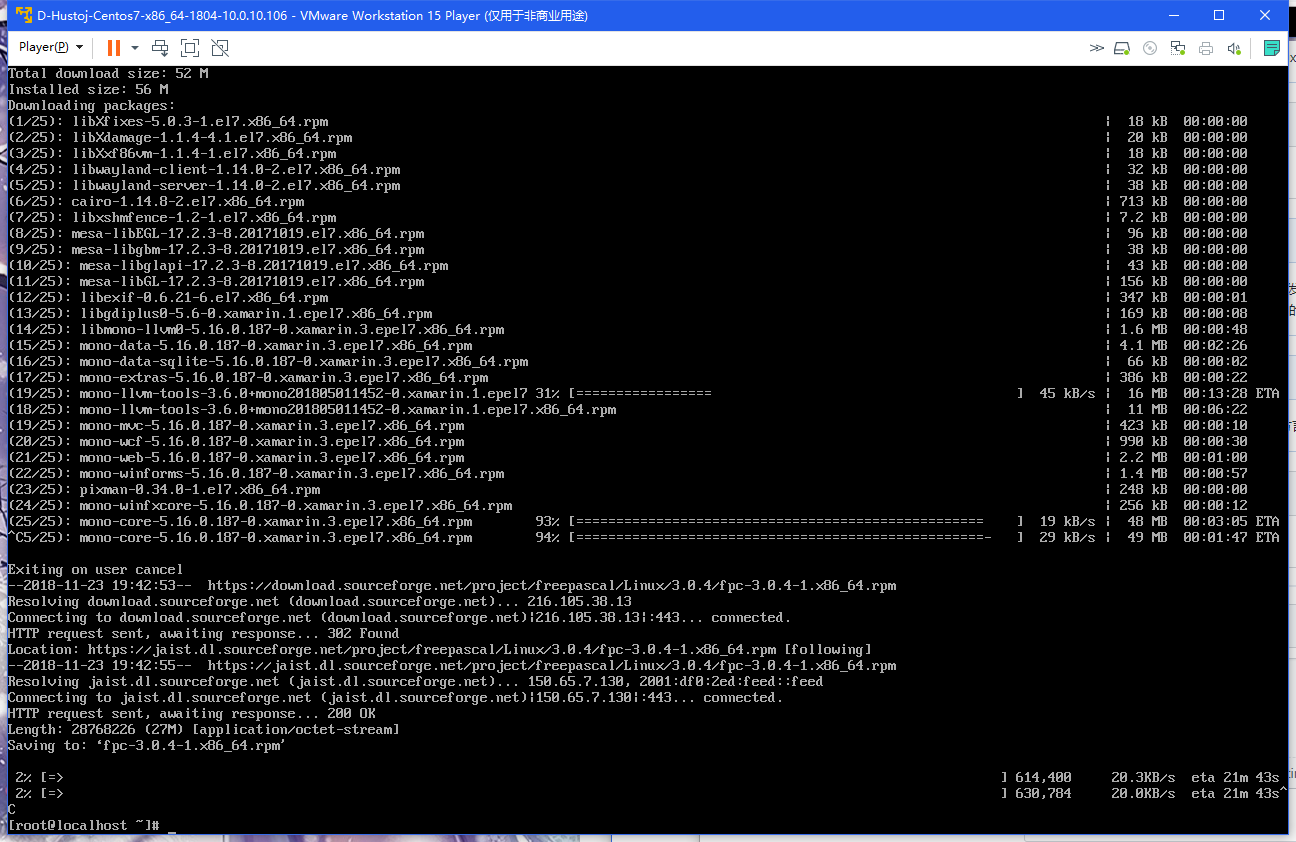Viewport: 1296px width, 842px height.
Task: Toggle the sticky note message panel
Action: (x=1272, y=47)
